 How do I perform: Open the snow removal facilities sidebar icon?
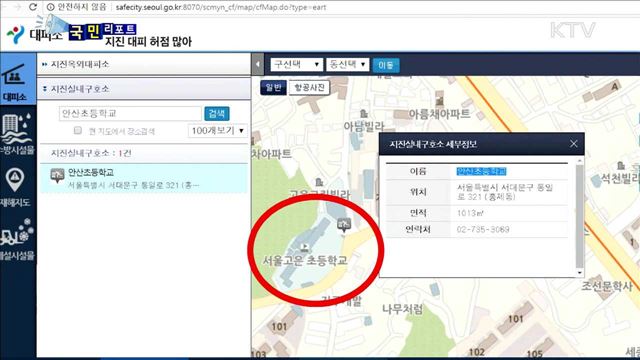pyautogui.click(x=16, y=240)
